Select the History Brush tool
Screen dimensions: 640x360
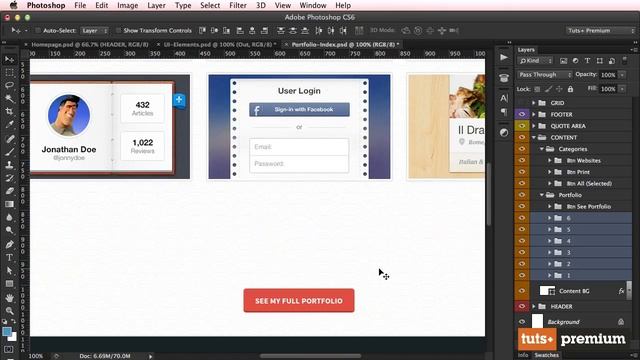click(9, 178)
